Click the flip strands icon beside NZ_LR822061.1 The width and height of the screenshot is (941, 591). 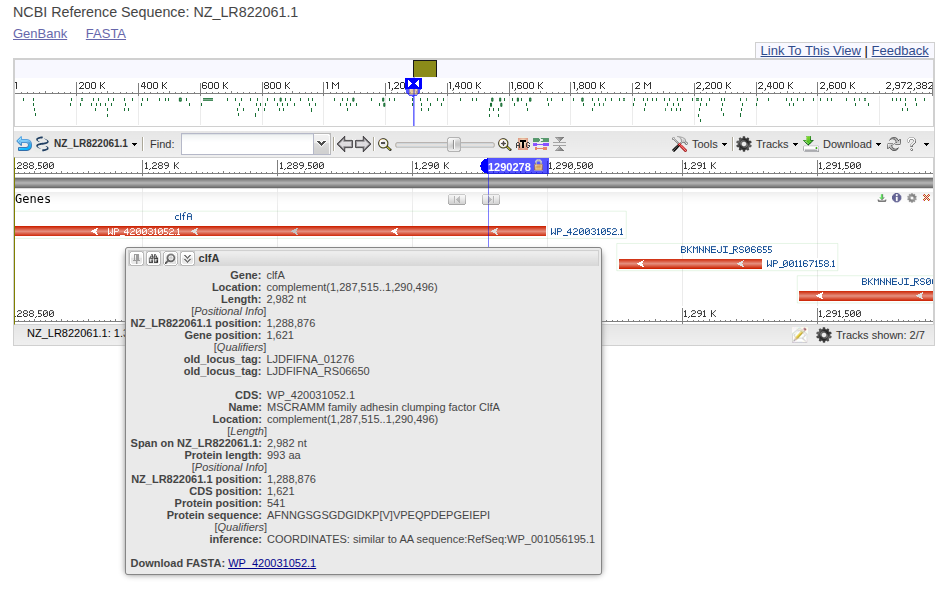pyautogui.click(x=42, y=144)
